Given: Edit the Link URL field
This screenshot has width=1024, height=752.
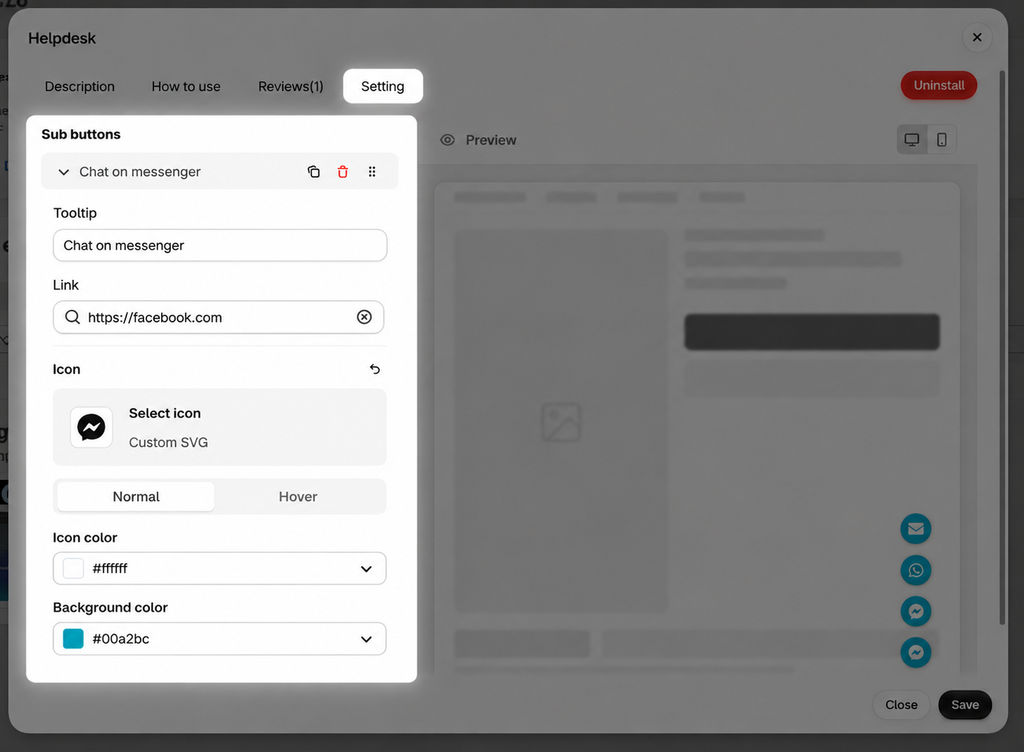Looking at the screenshot, I should 219,317.
